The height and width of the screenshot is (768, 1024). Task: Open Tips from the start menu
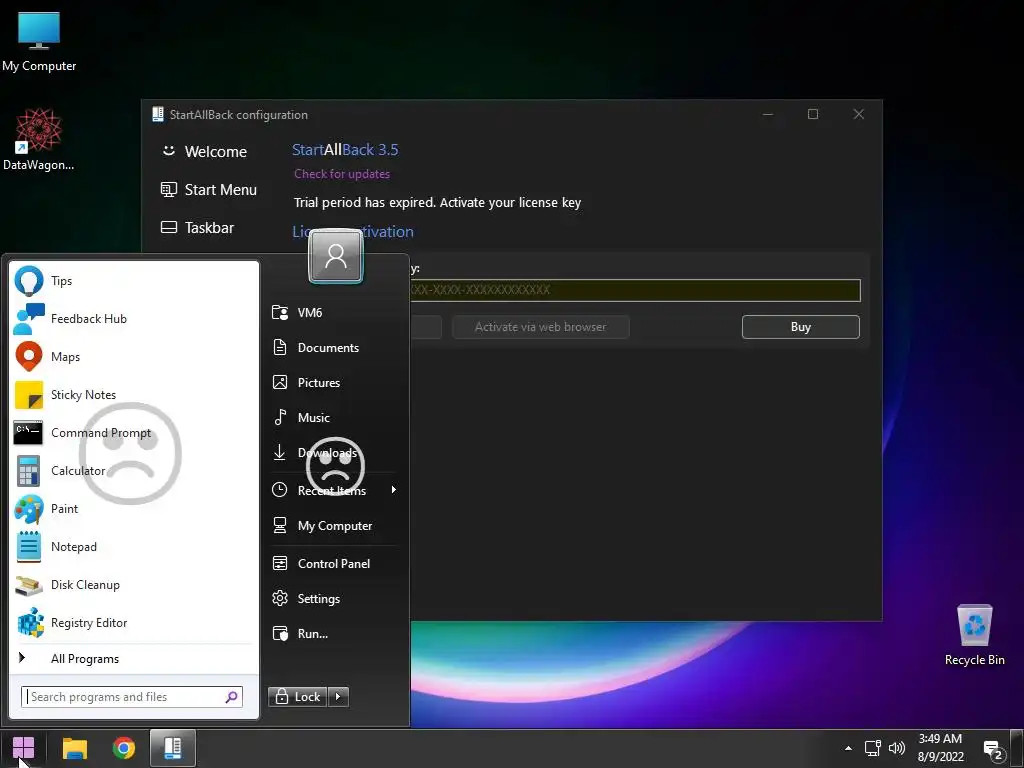click(x=135, y=281)
